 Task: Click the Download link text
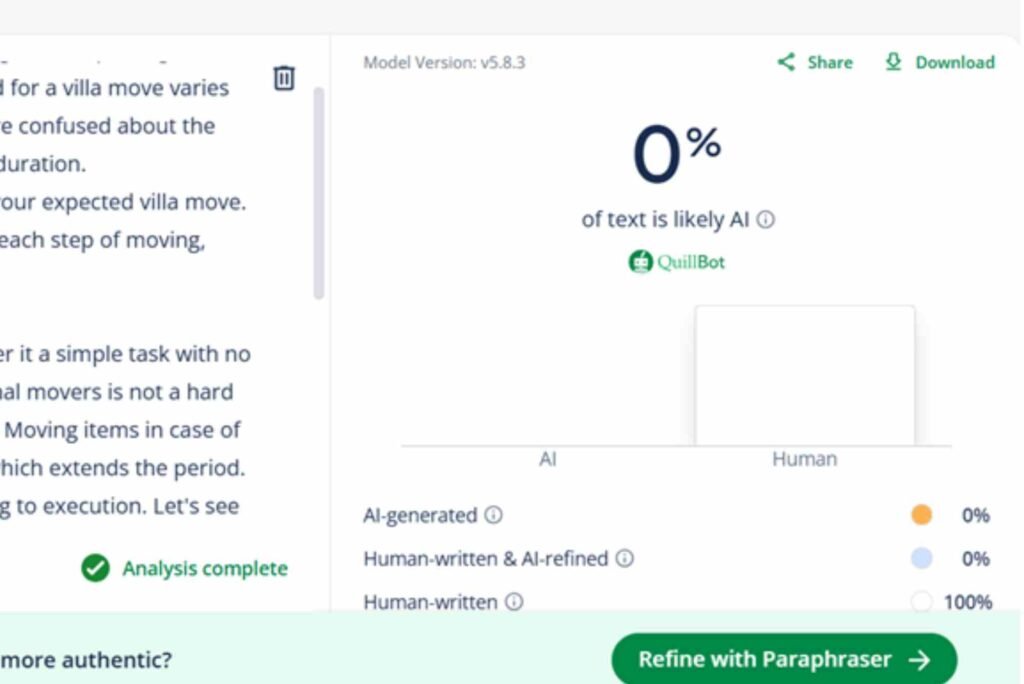[x=955, y=62]
